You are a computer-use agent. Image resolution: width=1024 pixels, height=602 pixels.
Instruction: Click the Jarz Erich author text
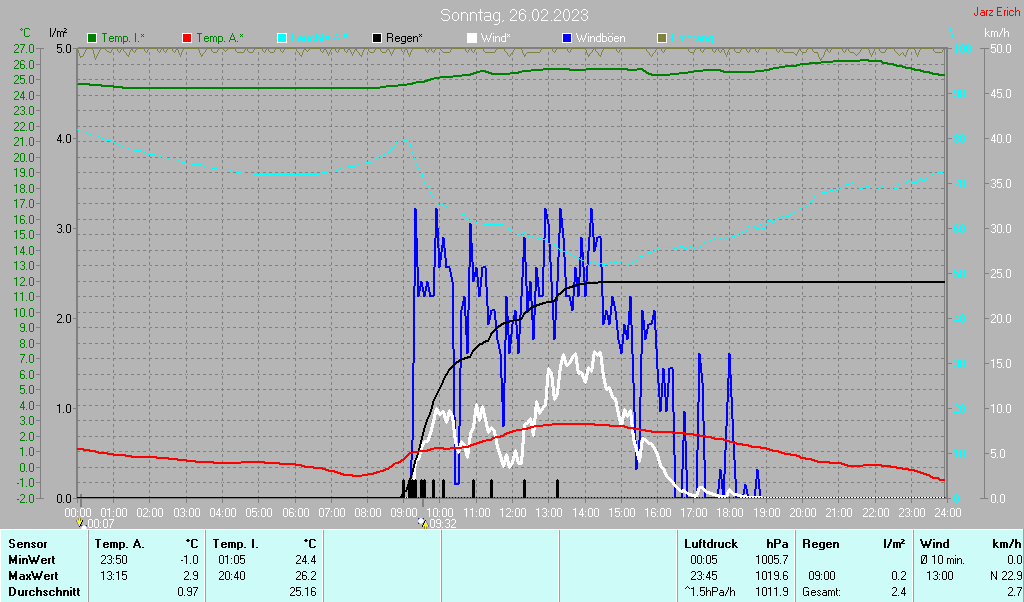[997, 13]
